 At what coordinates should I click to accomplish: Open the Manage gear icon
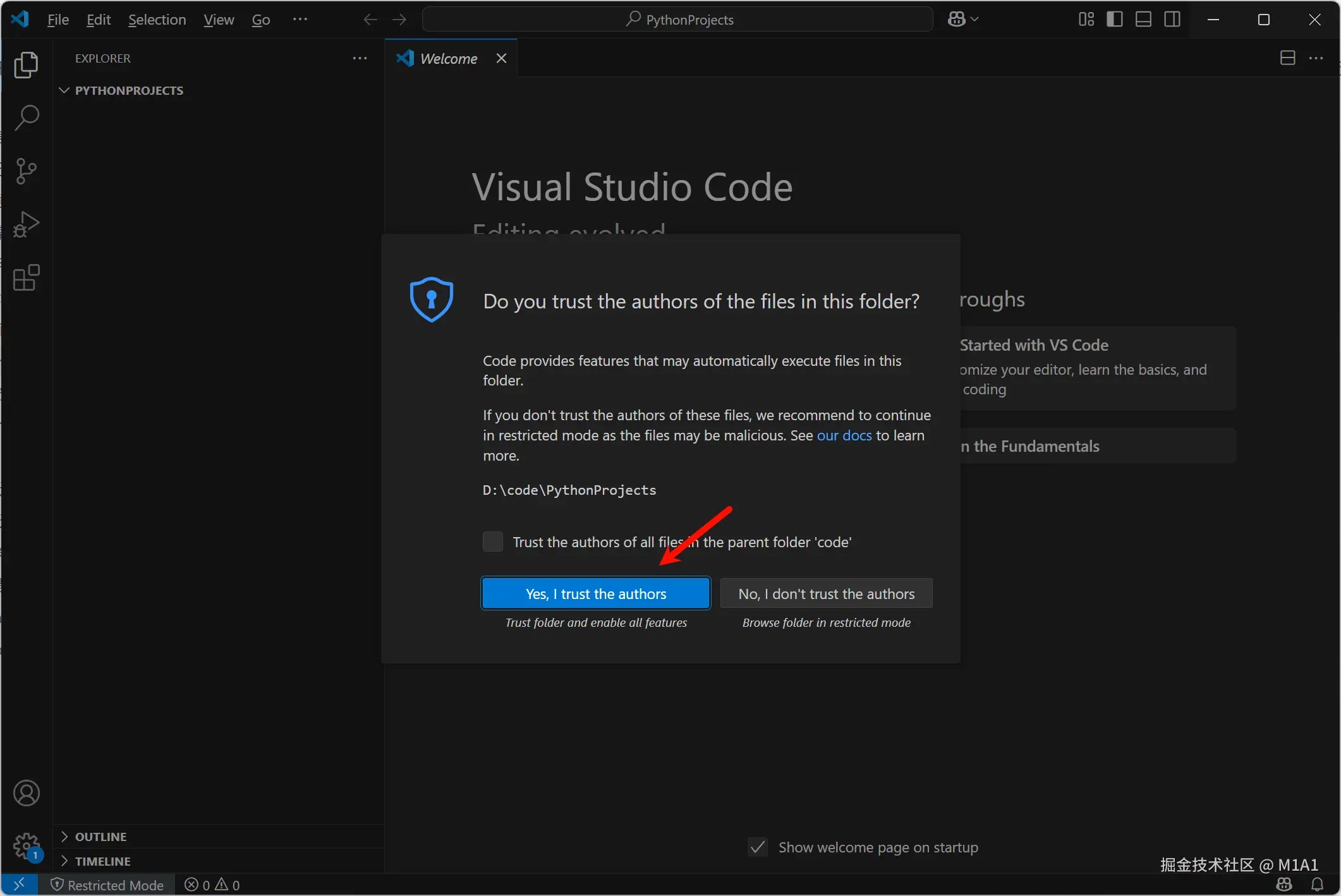pyautogui.click(x=26, y=845)
